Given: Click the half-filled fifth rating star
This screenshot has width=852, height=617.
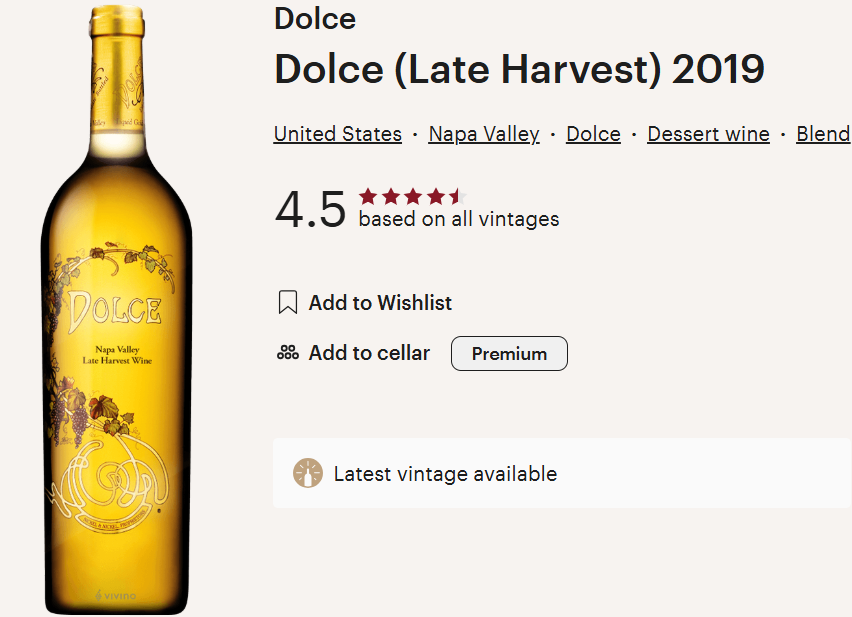Looking at the screenshot, I should point(456,196).
